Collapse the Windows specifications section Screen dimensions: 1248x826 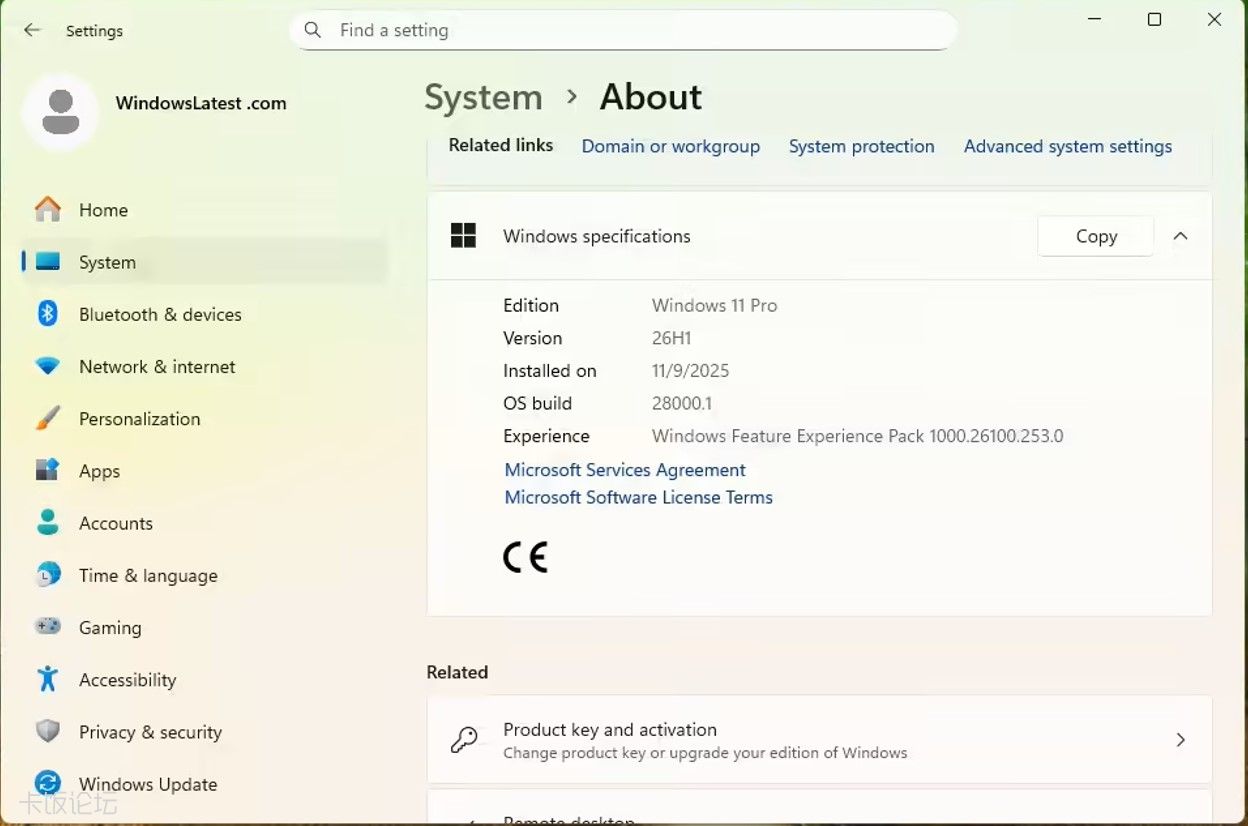tap(1180, 236)
